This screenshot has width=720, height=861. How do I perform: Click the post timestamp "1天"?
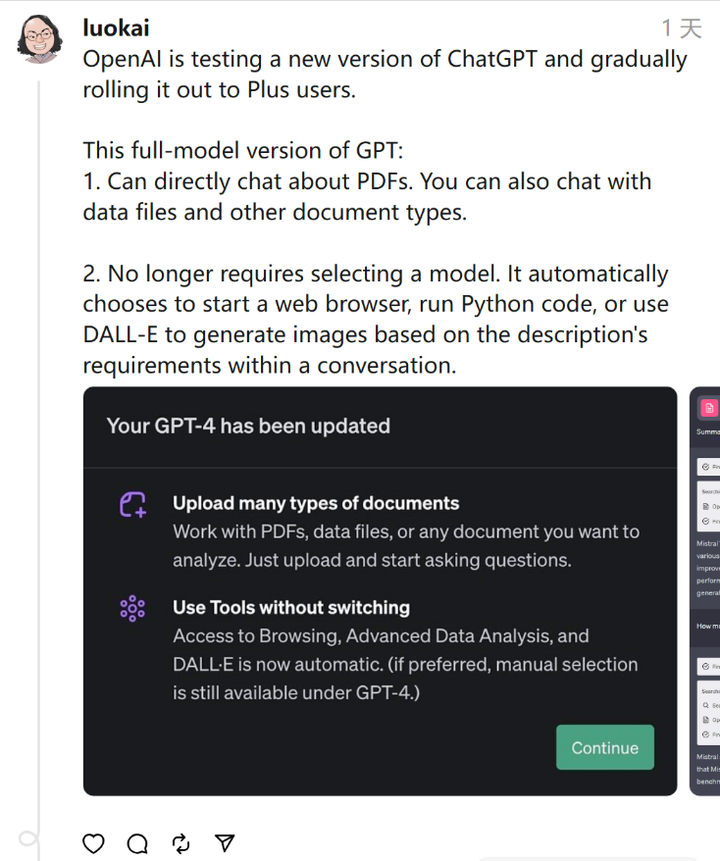(x=681, y=28)
